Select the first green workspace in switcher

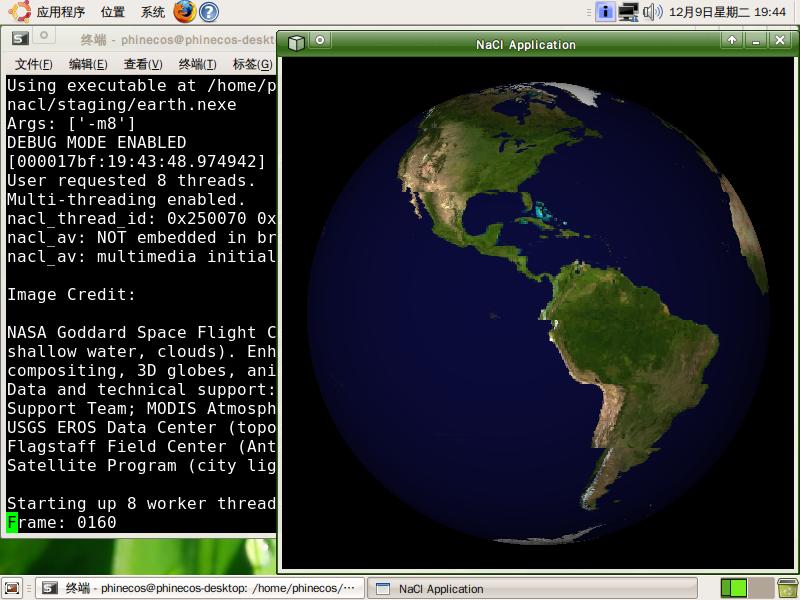click(734, 588)
